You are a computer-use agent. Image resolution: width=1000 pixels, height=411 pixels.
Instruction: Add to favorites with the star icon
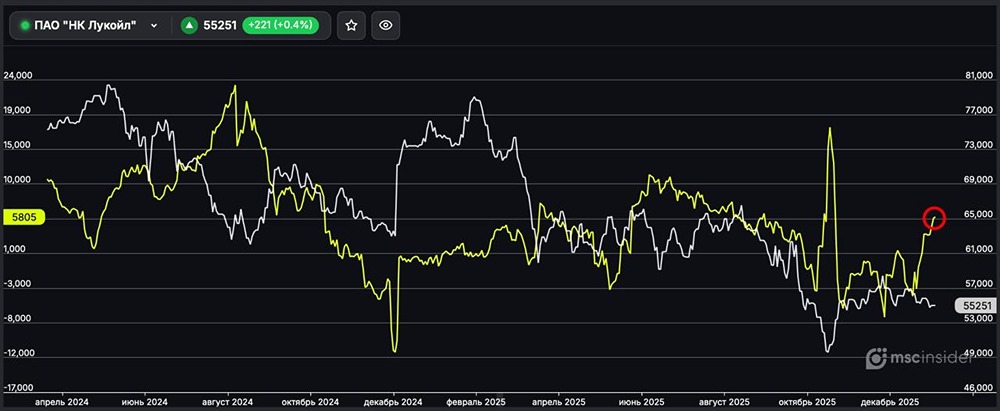tap(351, 26)
